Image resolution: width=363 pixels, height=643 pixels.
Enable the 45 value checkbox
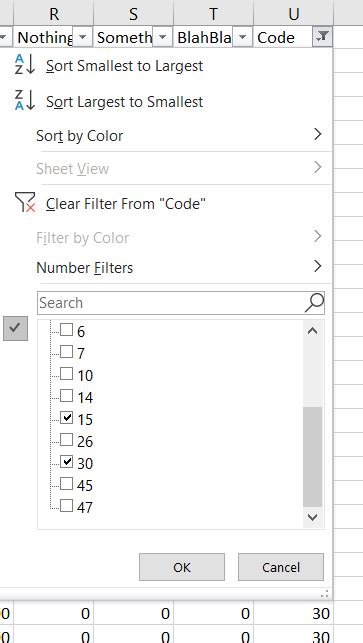(66, 484)
